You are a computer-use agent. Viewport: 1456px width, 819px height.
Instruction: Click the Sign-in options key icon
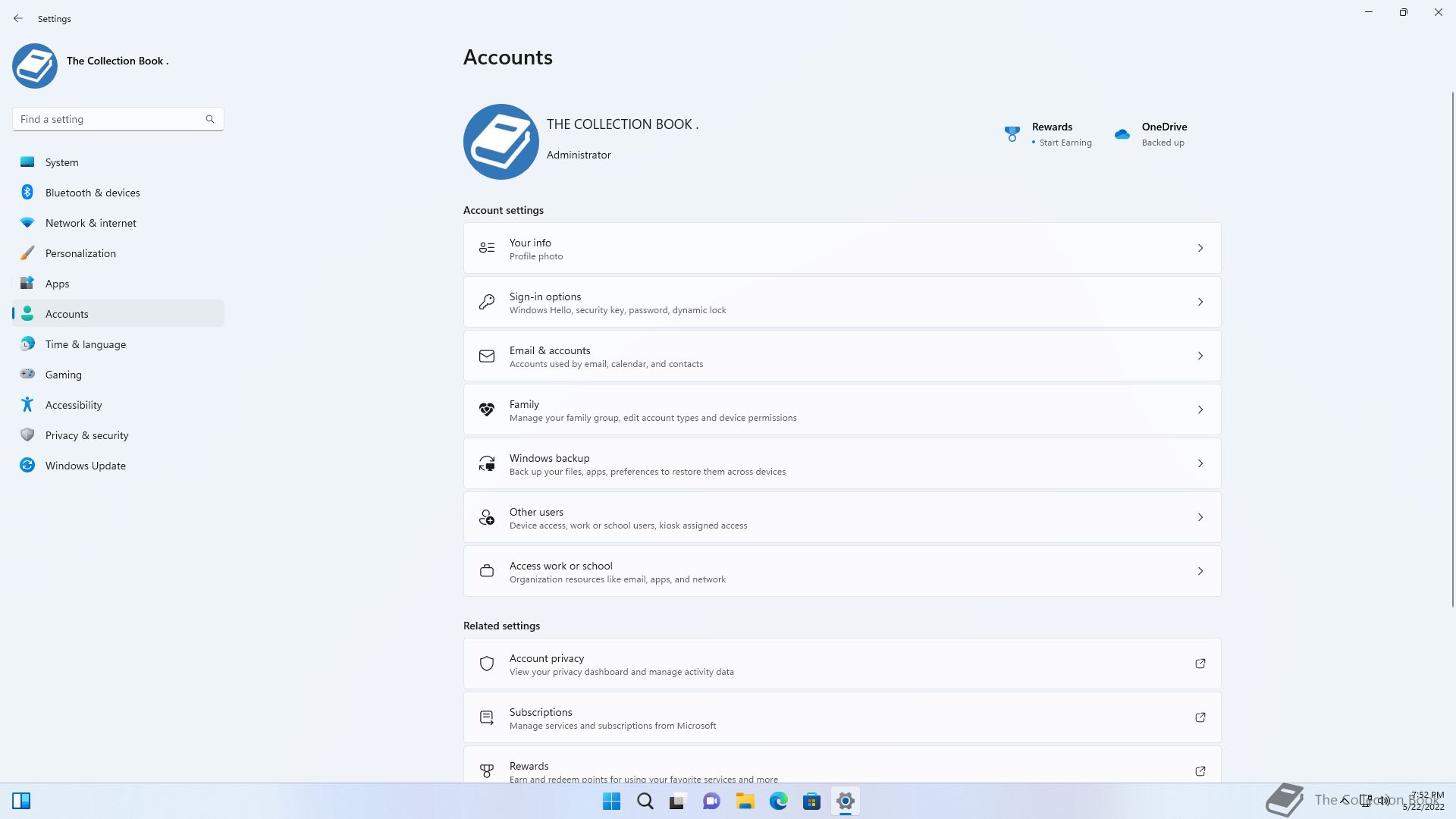point(487,302)
